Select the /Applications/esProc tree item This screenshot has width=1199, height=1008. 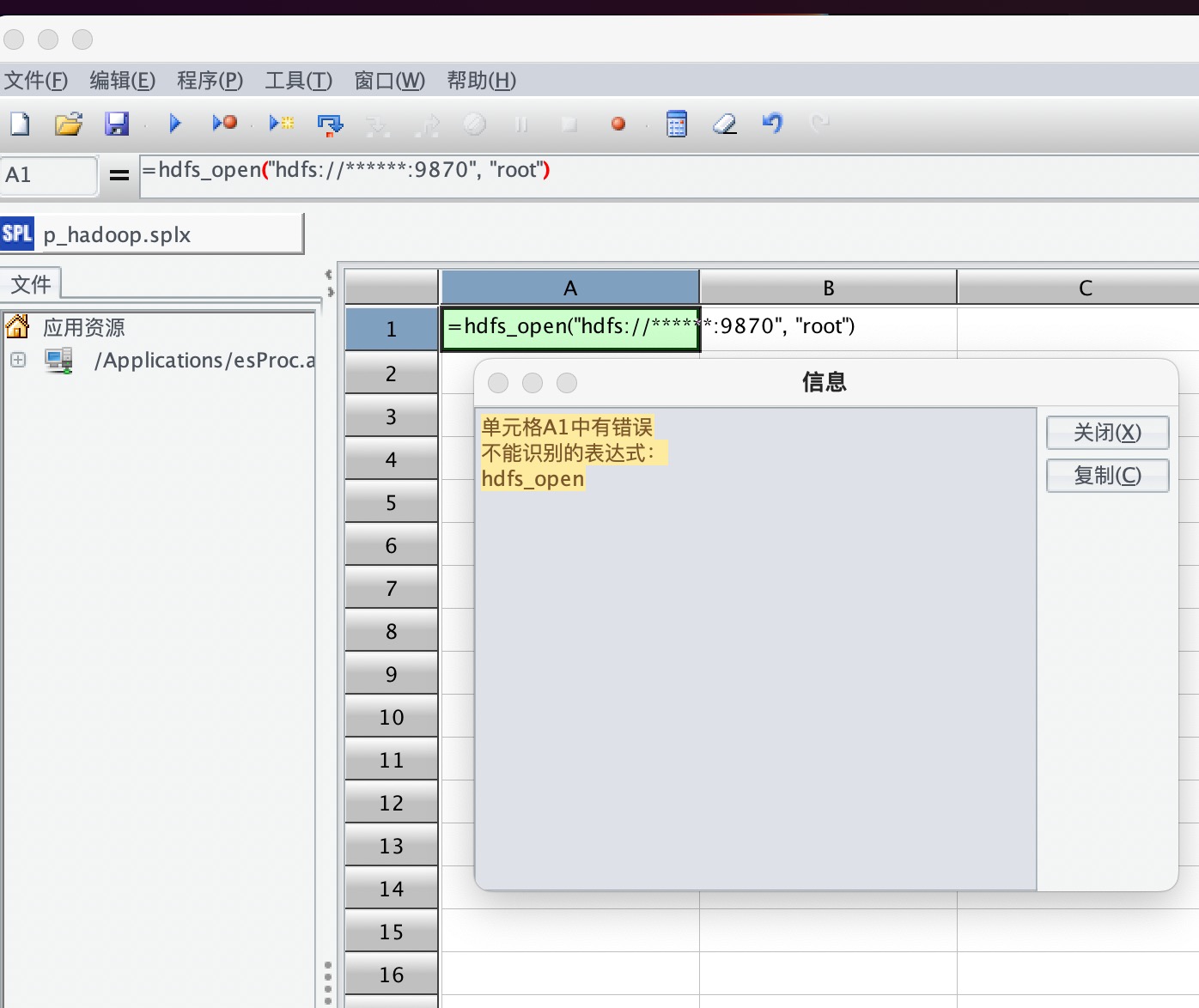click(x=205, y=361)
